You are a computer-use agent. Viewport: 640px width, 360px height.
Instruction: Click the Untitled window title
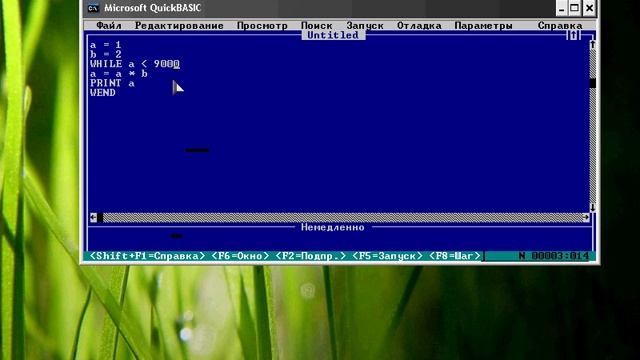coord(333,35)
